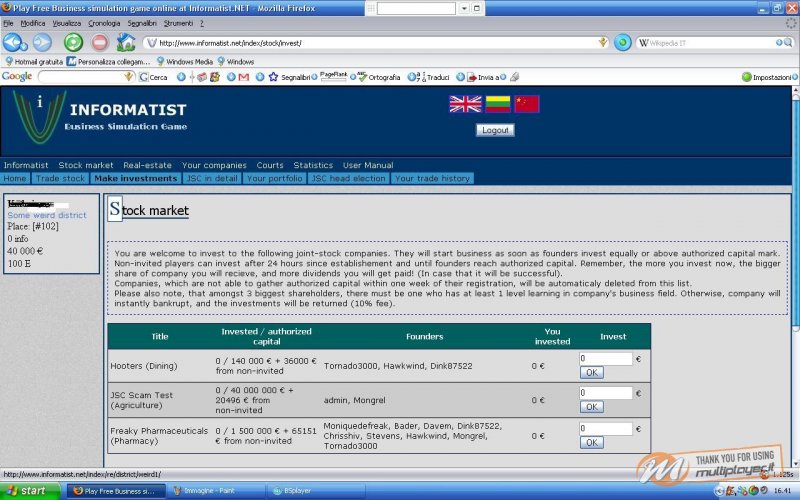Click the Wikipedia search magnifier icon
Screen dimensions: 800x500
[x=788, y=43]
